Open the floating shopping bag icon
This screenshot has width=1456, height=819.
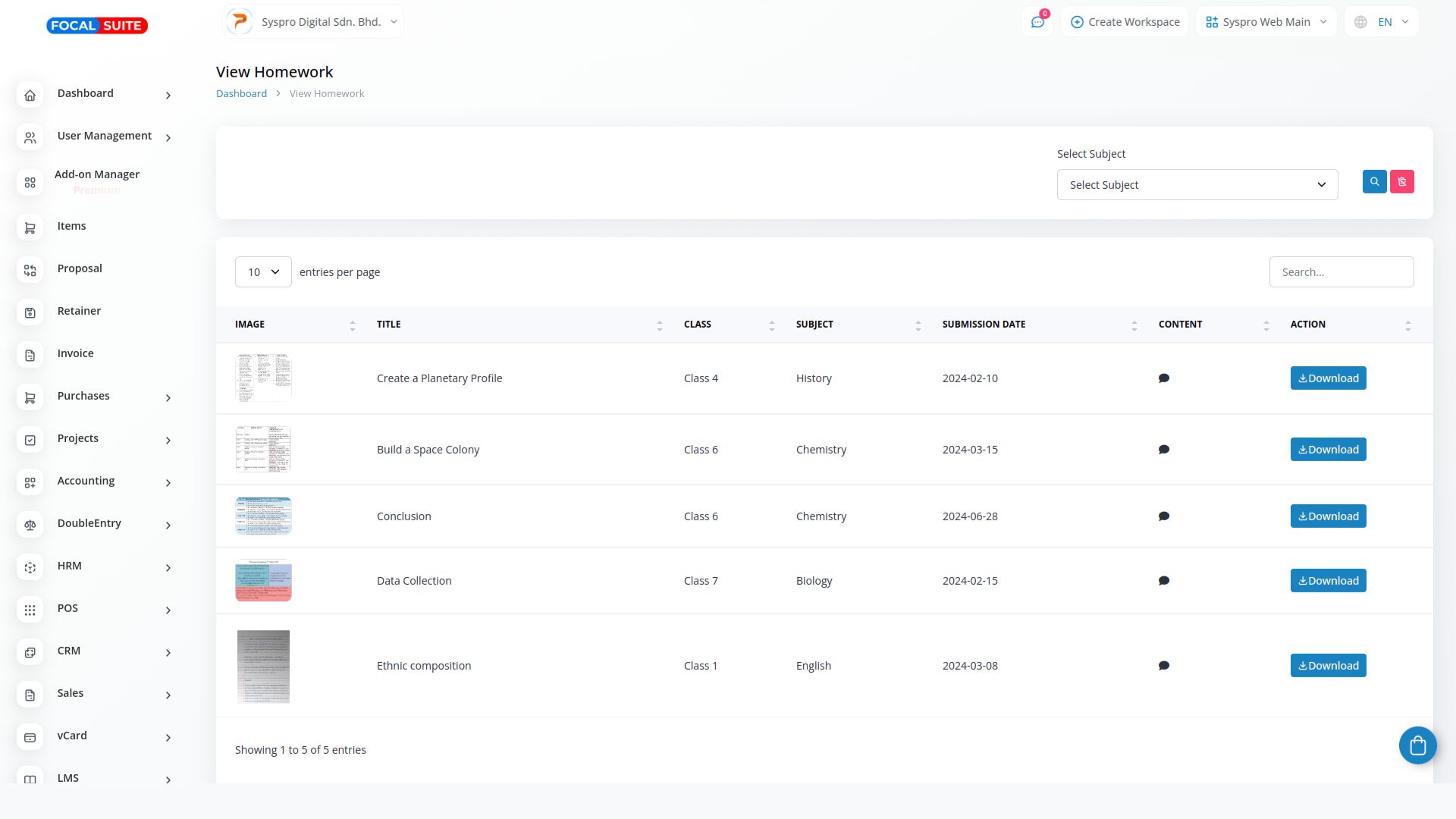point(1417,745)
